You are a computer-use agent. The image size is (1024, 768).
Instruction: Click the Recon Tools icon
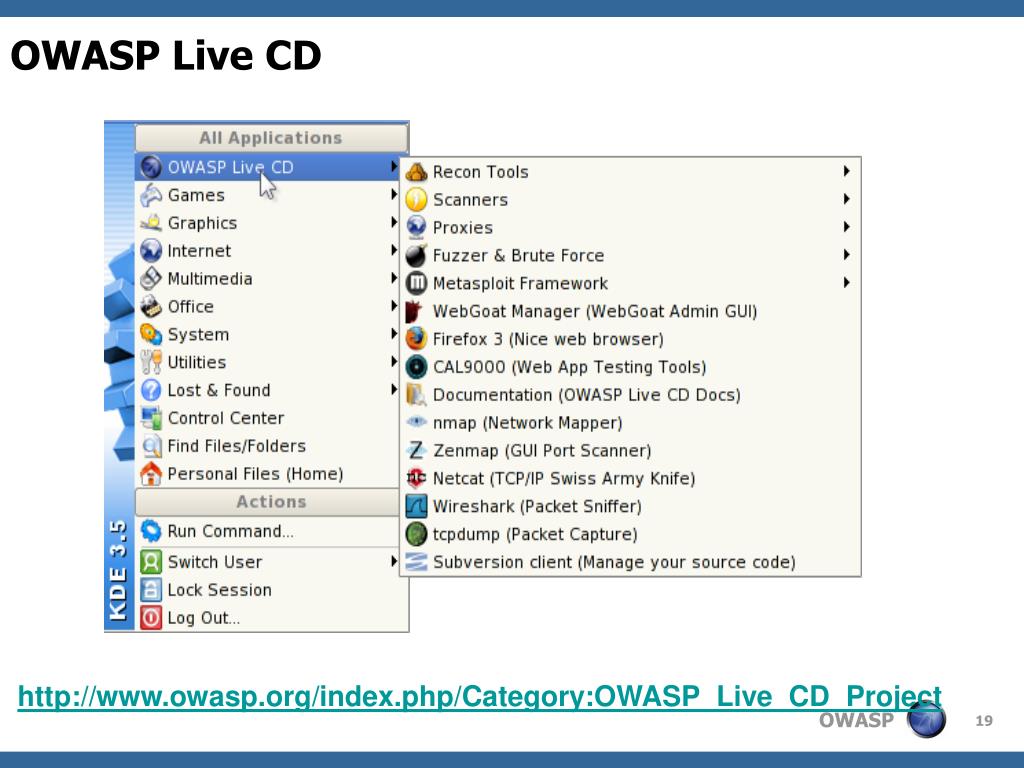tap(416, 172)
